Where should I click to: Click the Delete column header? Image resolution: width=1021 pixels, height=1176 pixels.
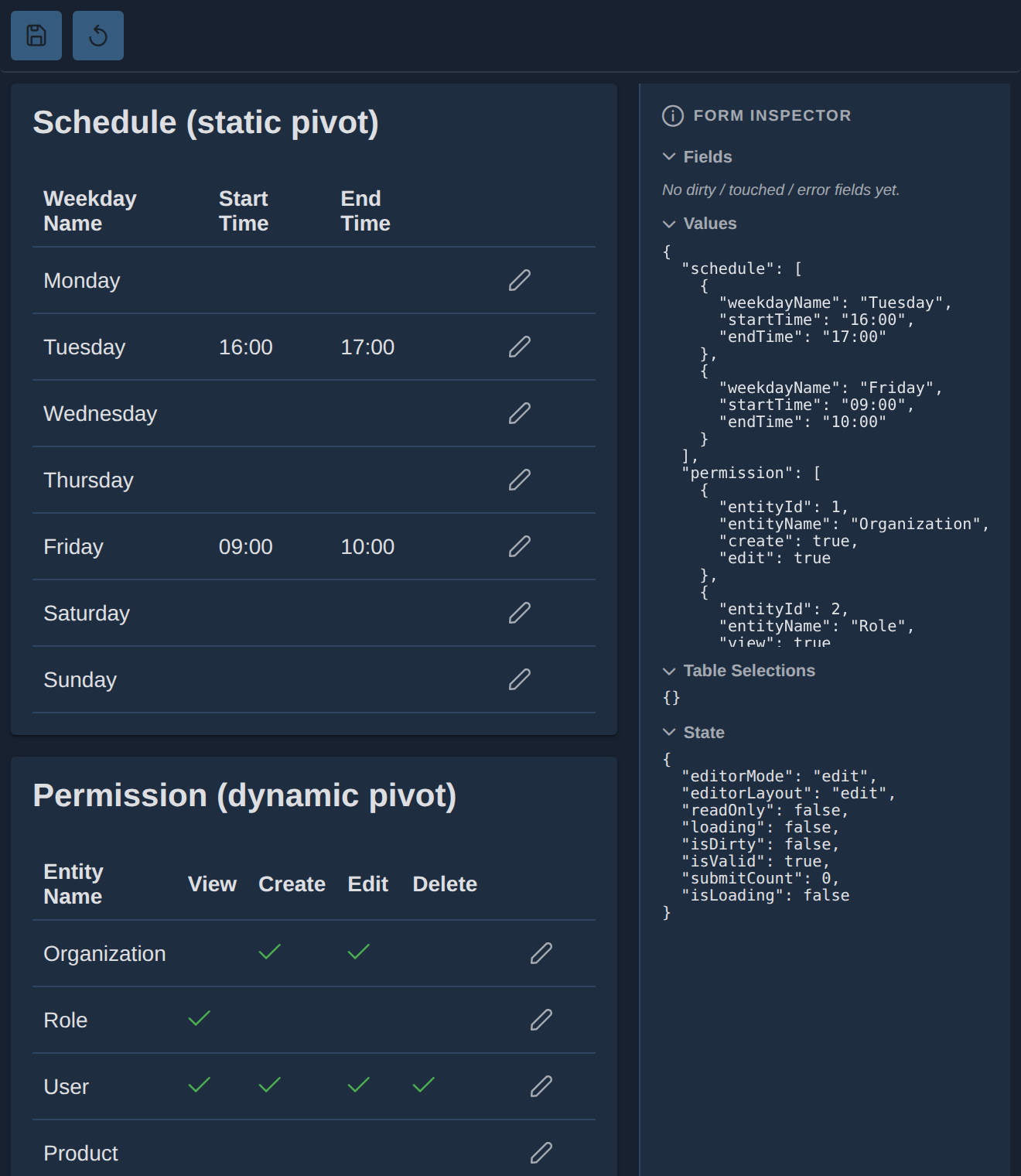click(x=445, y=884)
